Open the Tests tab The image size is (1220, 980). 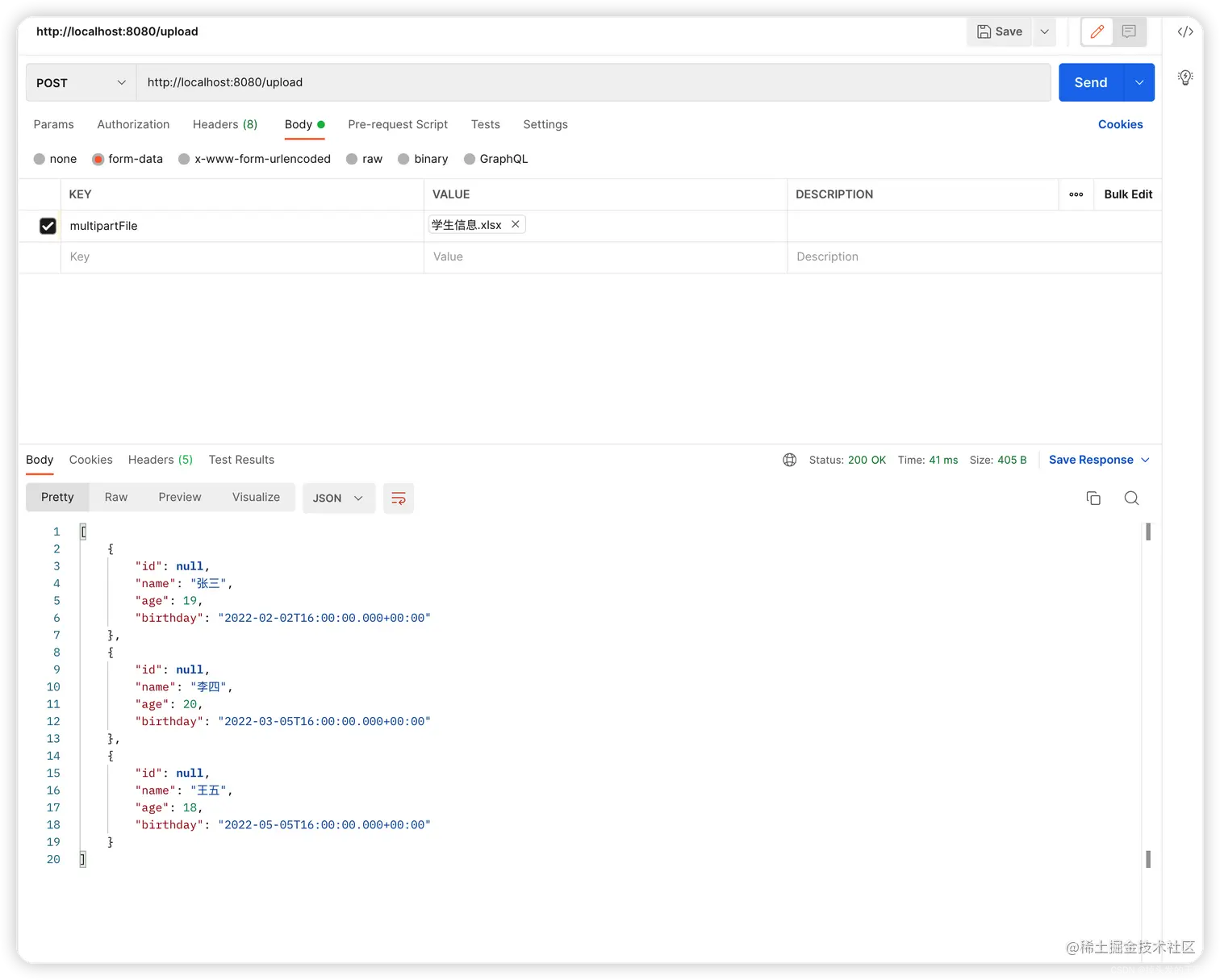[x=486, y=124]
